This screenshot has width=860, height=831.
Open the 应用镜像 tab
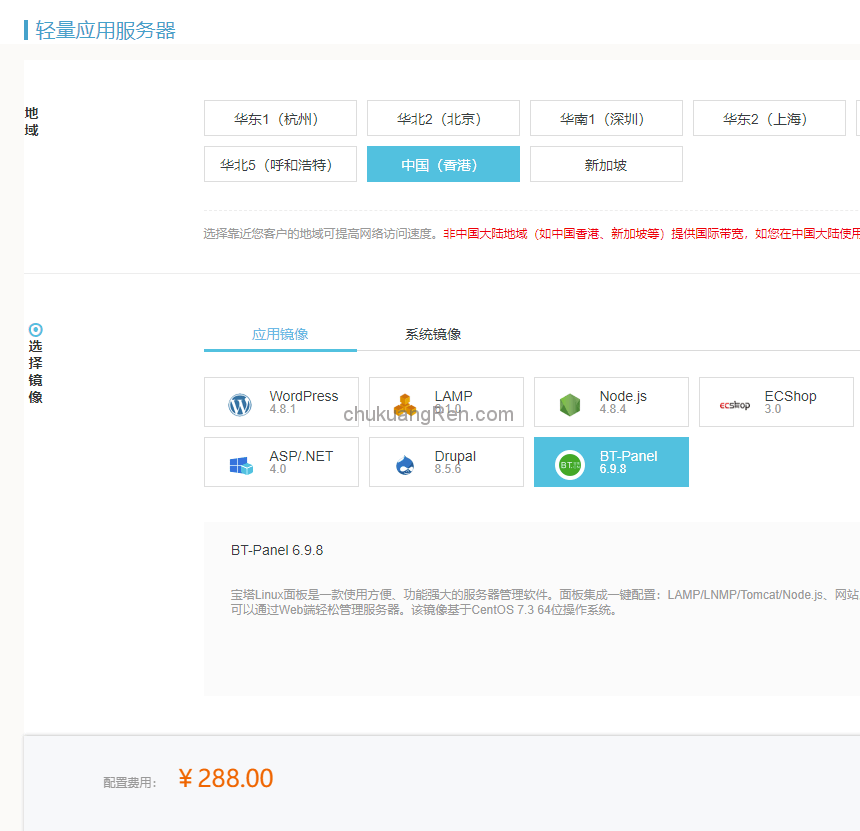(280, 335)
